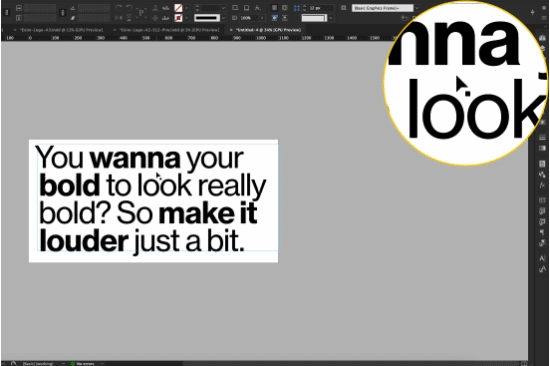The width and height of the screenshot is (550, 366).
Task: Expand the No errors preflight menu arrow
Action: (x=102, y=364)
